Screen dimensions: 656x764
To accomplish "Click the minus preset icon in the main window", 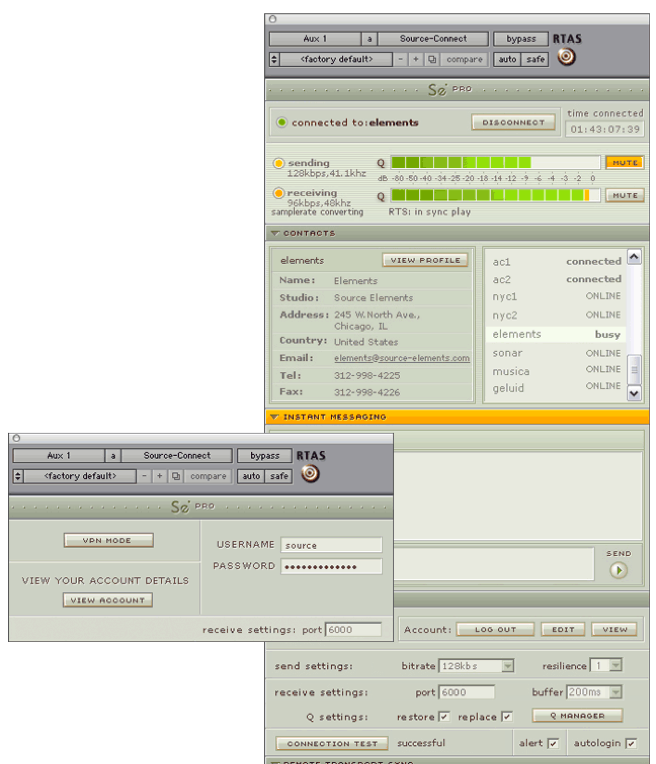I will (x=401, y=60).
